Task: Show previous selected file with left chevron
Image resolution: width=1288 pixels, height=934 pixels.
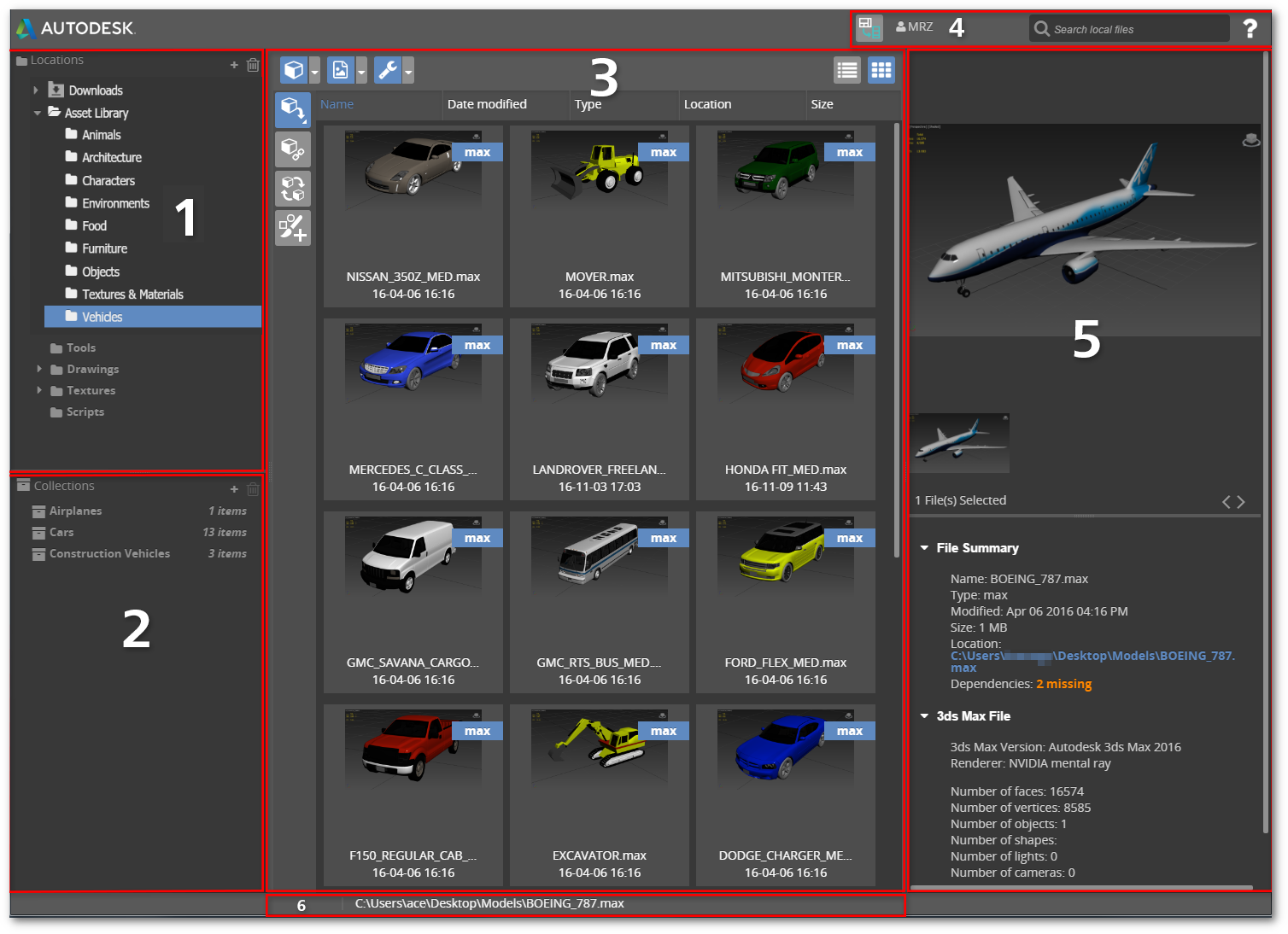Action: coord(1227,502)
